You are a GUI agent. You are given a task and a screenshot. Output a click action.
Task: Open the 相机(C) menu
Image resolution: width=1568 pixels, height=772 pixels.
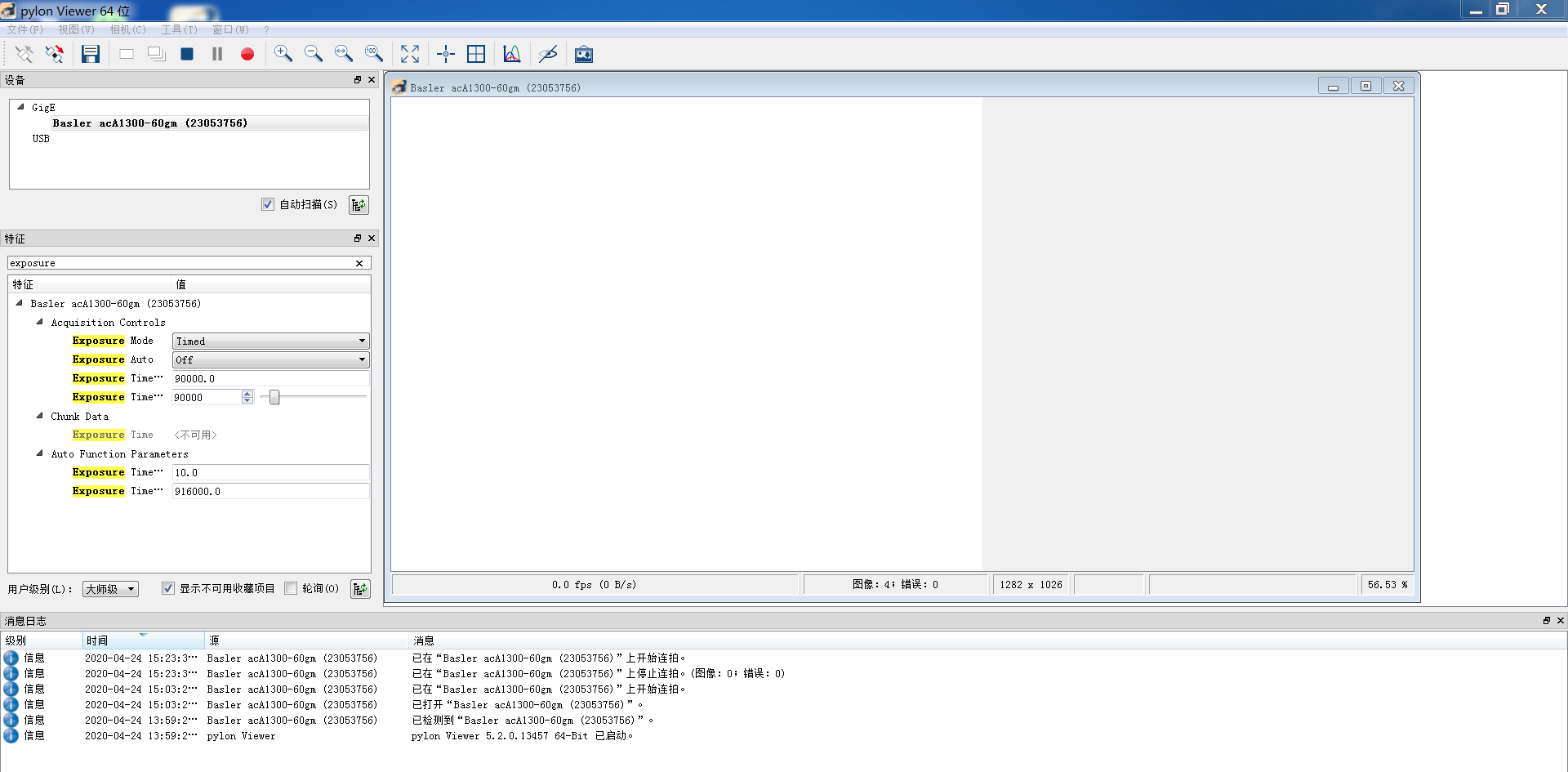[127, 29]
